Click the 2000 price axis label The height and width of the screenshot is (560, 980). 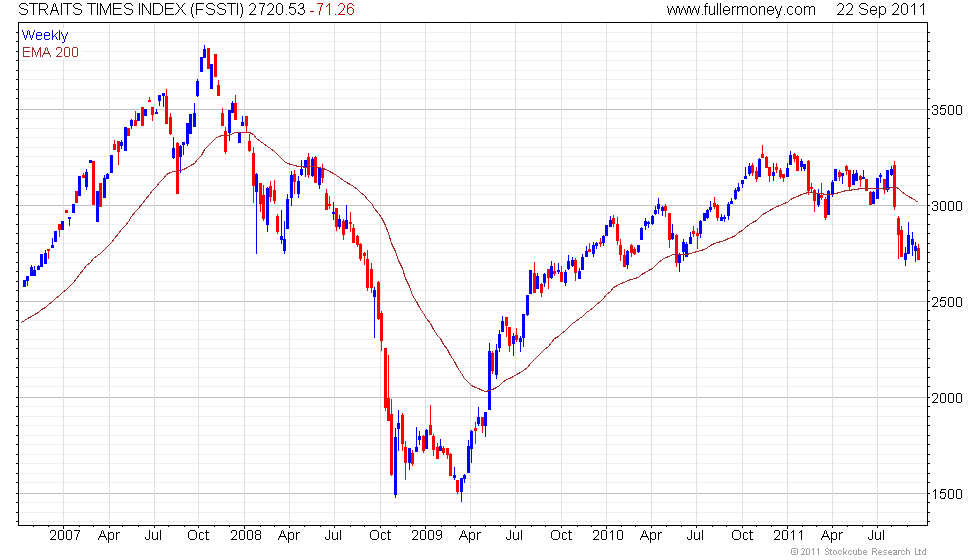tap(947, 398)
